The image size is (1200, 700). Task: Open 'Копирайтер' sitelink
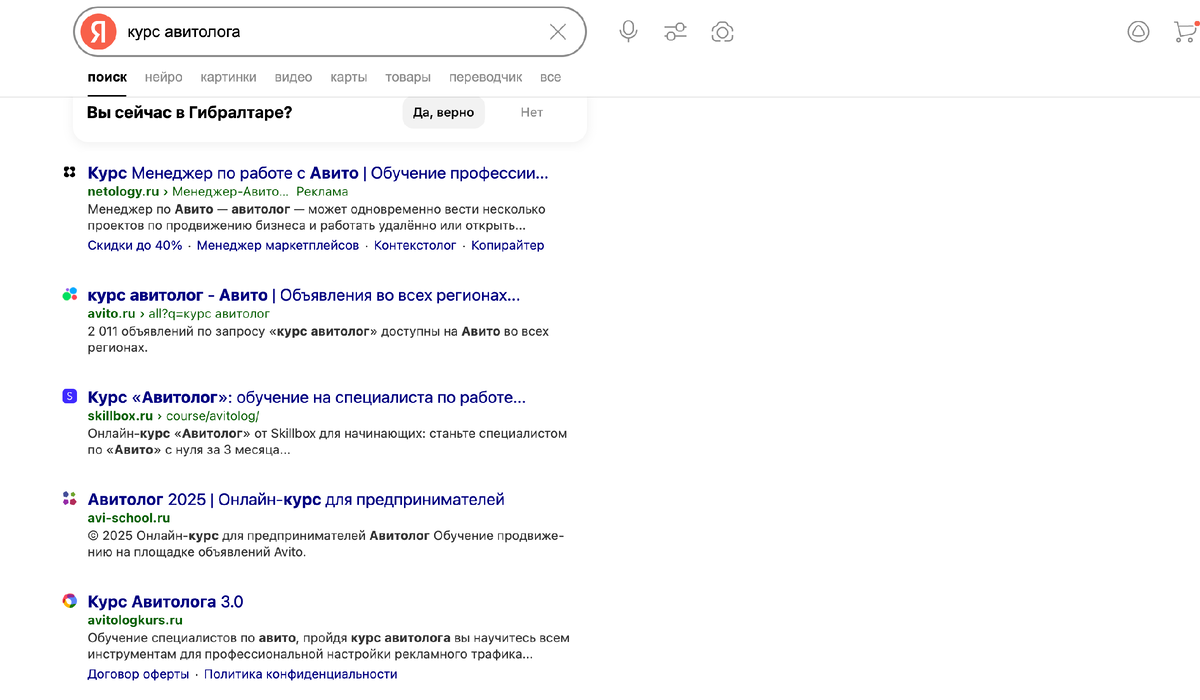tap(508, 245)
